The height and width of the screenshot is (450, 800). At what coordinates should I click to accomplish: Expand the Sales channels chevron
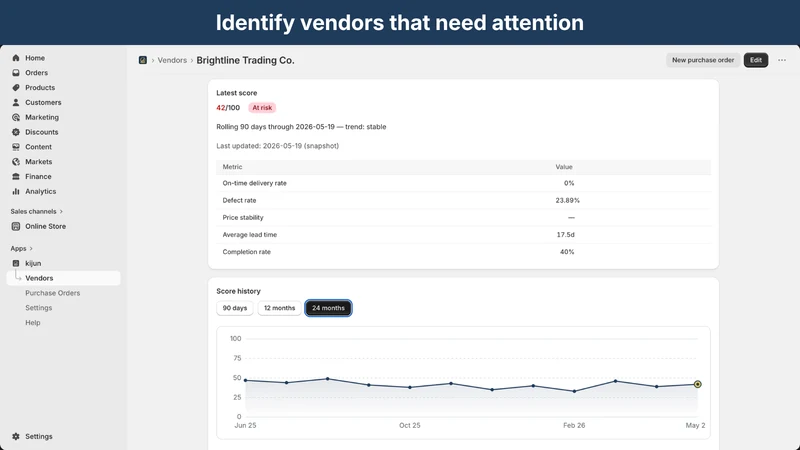(x=61, y=211)
